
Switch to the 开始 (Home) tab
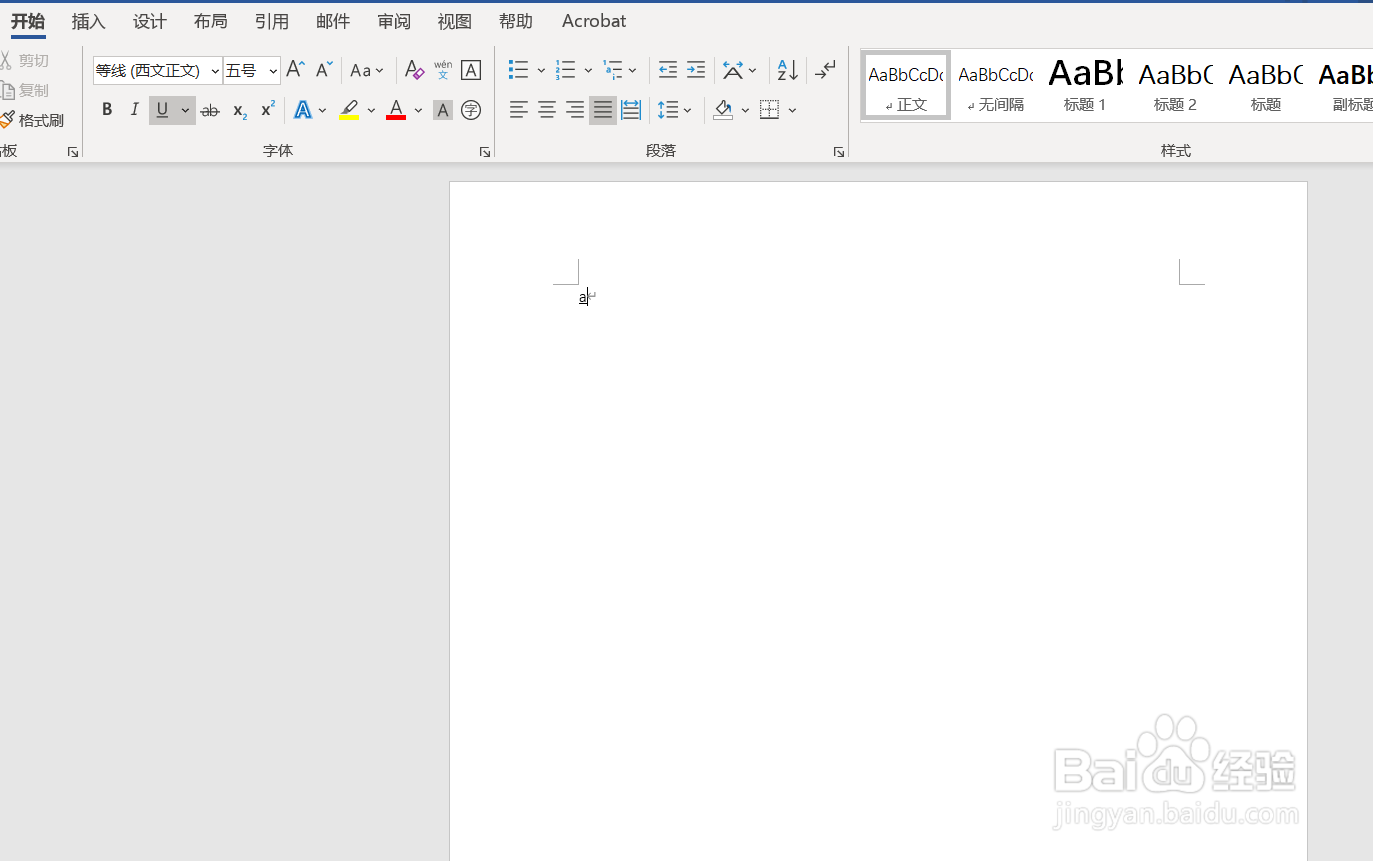pos(28,21)
